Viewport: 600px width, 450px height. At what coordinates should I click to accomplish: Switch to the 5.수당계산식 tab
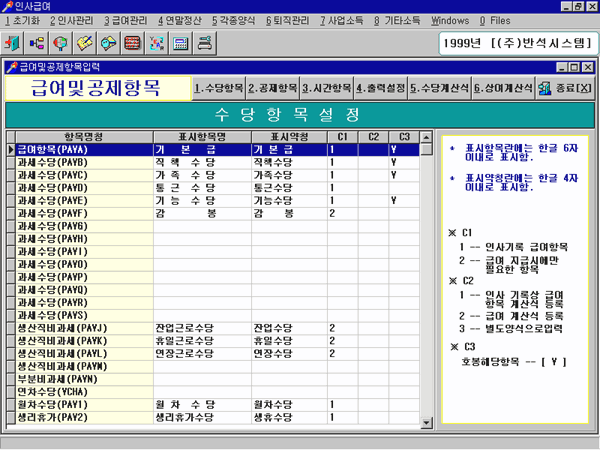[x=438, y=88]
